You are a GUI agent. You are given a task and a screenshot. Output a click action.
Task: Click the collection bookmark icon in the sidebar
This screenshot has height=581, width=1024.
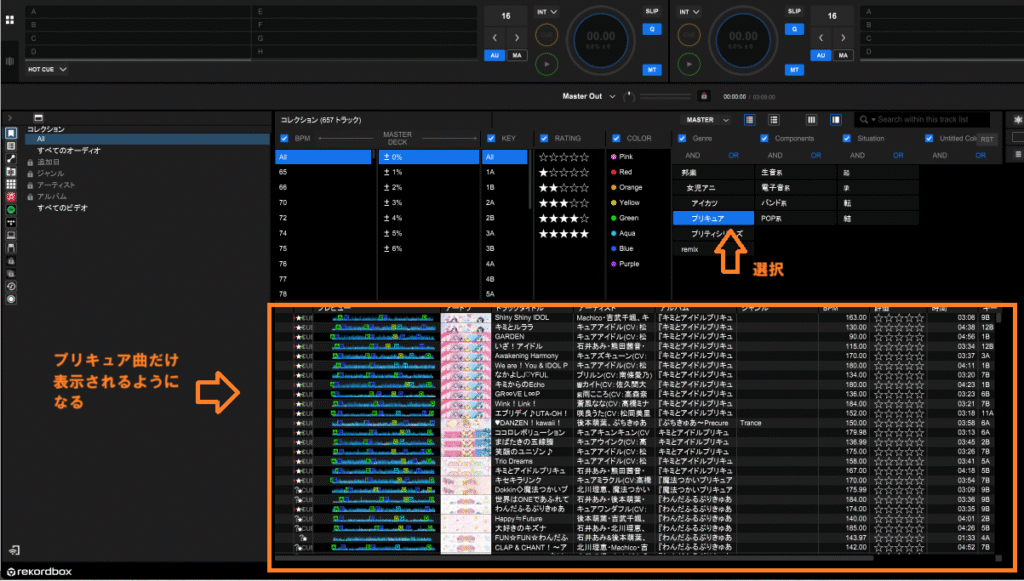[x=11, y=133]
